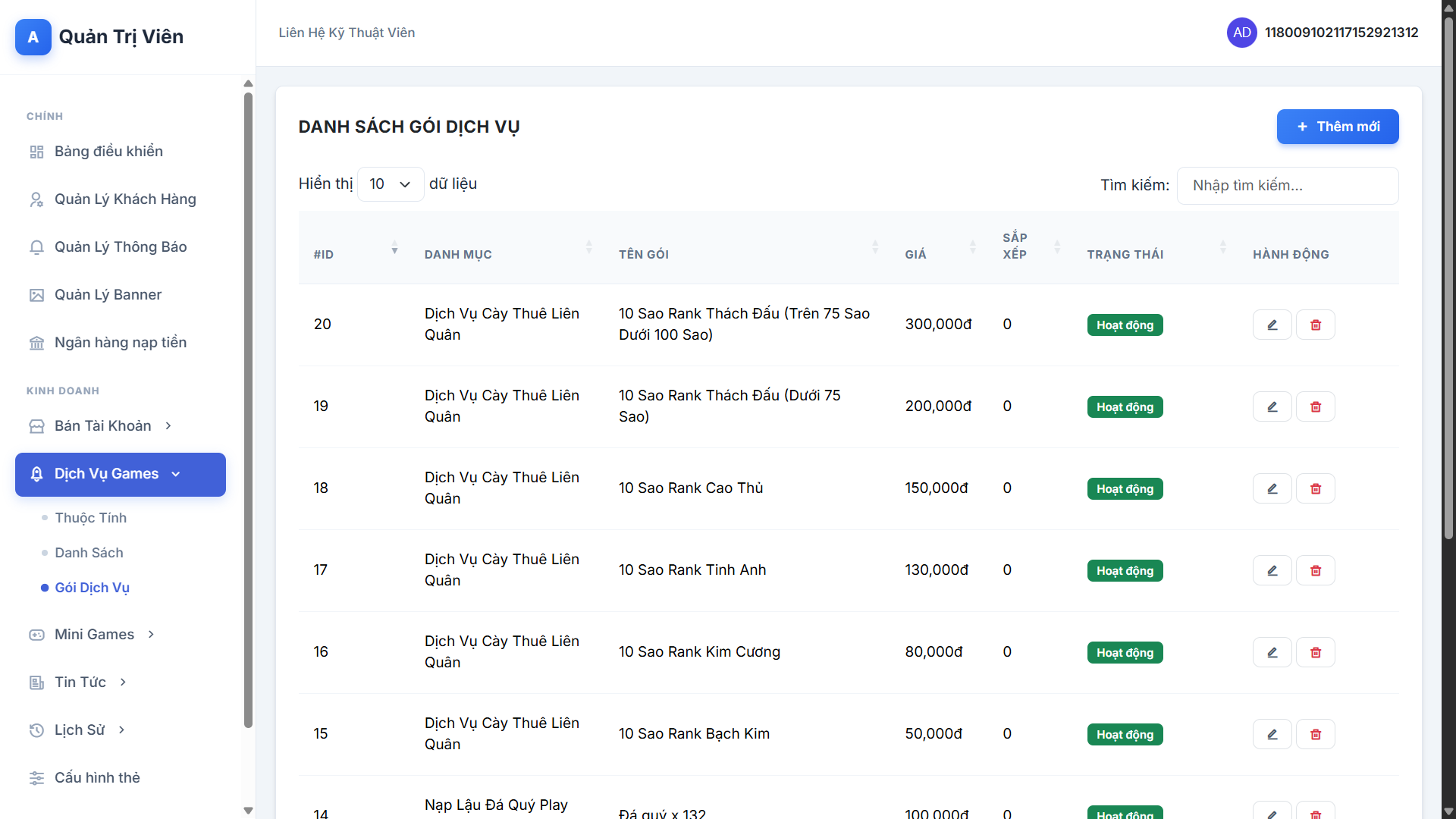Screen dimensions: 1456x819
Task: Click the blue A logo icon
Action: coord(33,37)
